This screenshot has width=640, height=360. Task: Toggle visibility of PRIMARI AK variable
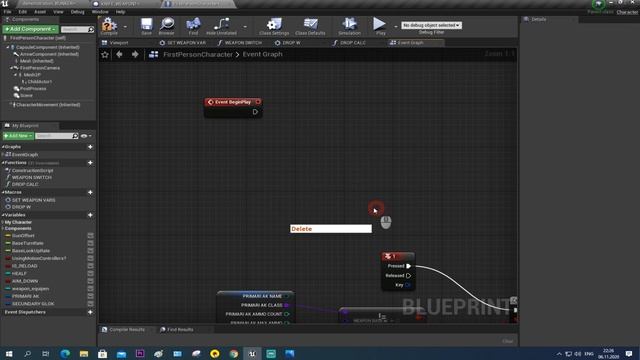(91, 296)
